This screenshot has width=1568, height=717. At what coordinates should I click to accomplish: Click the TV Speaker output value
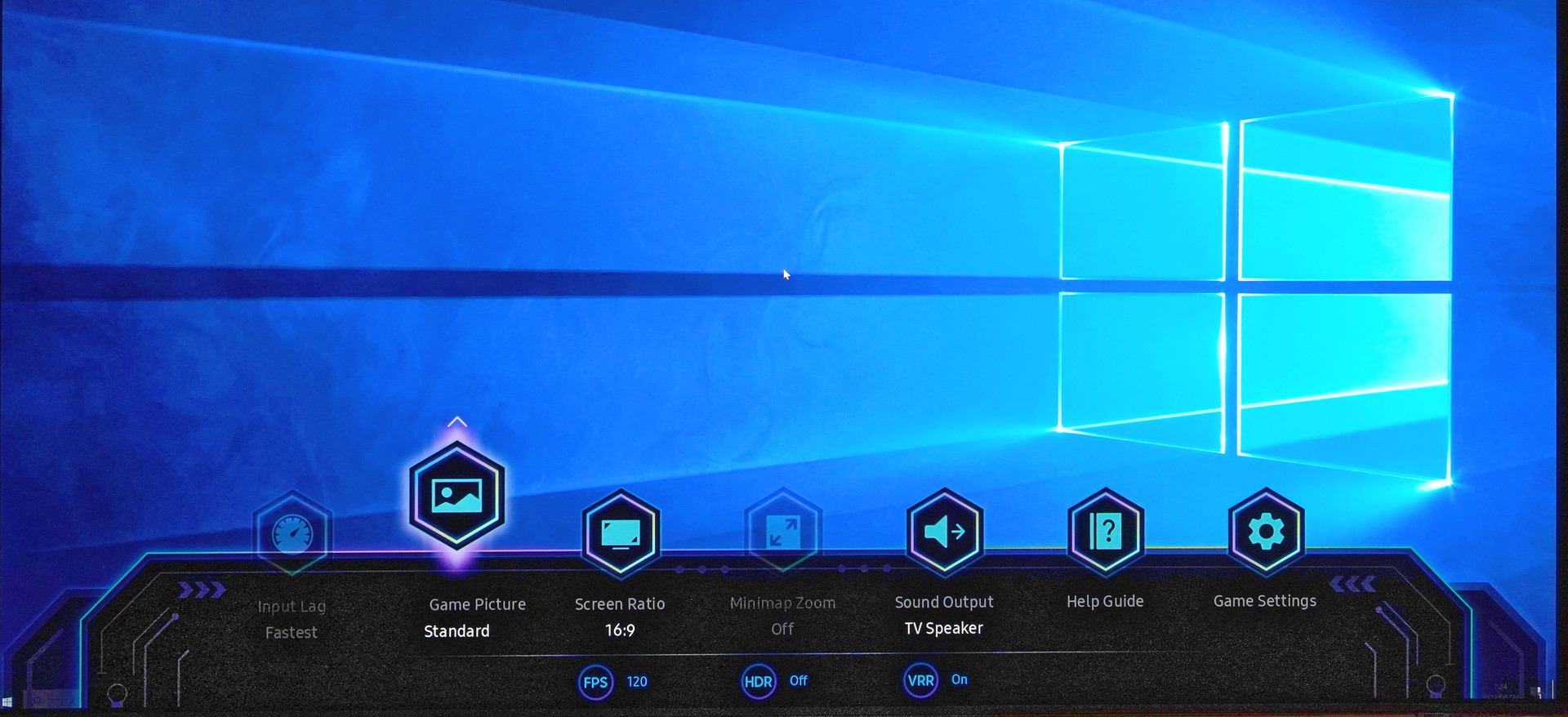click(943, 628)
